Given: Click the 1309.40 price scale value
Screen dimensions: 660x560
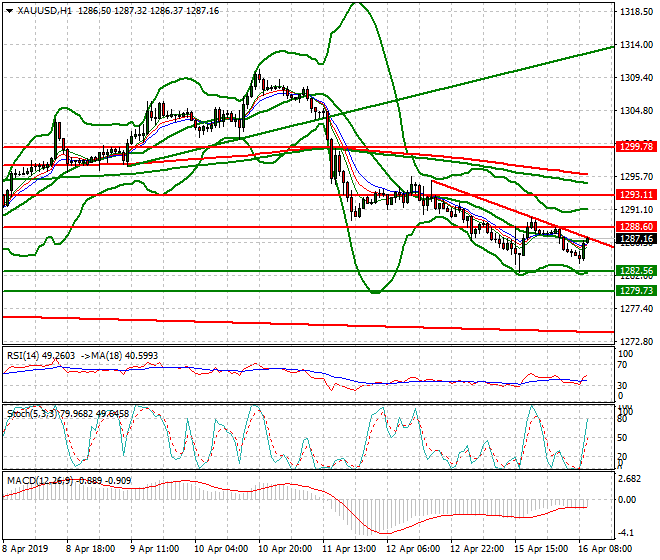Looking at the screenshot, I should coord(637,78).
